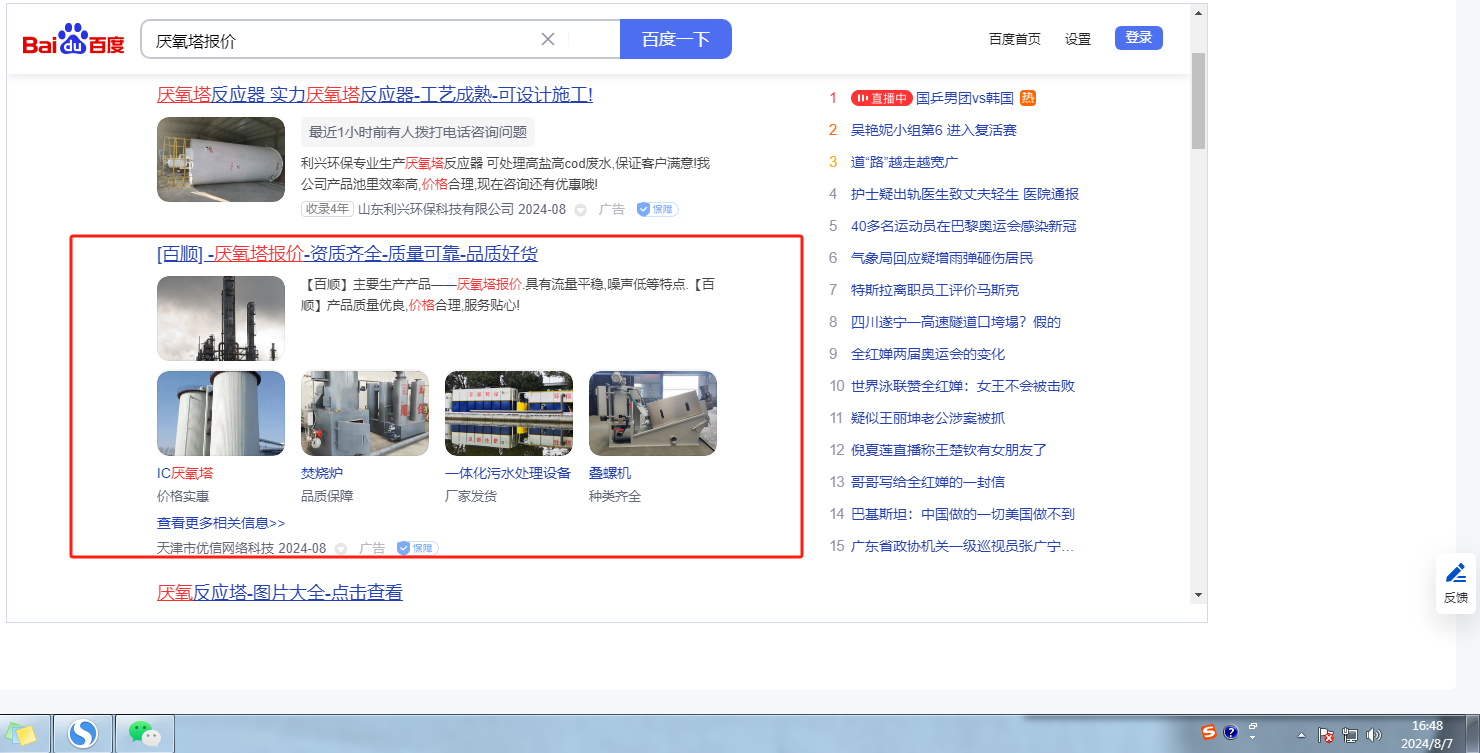The image size is (1480, 753).
Task: Open the 厌氧反应塔-图片大全 result link
Action: pos(280,593)
